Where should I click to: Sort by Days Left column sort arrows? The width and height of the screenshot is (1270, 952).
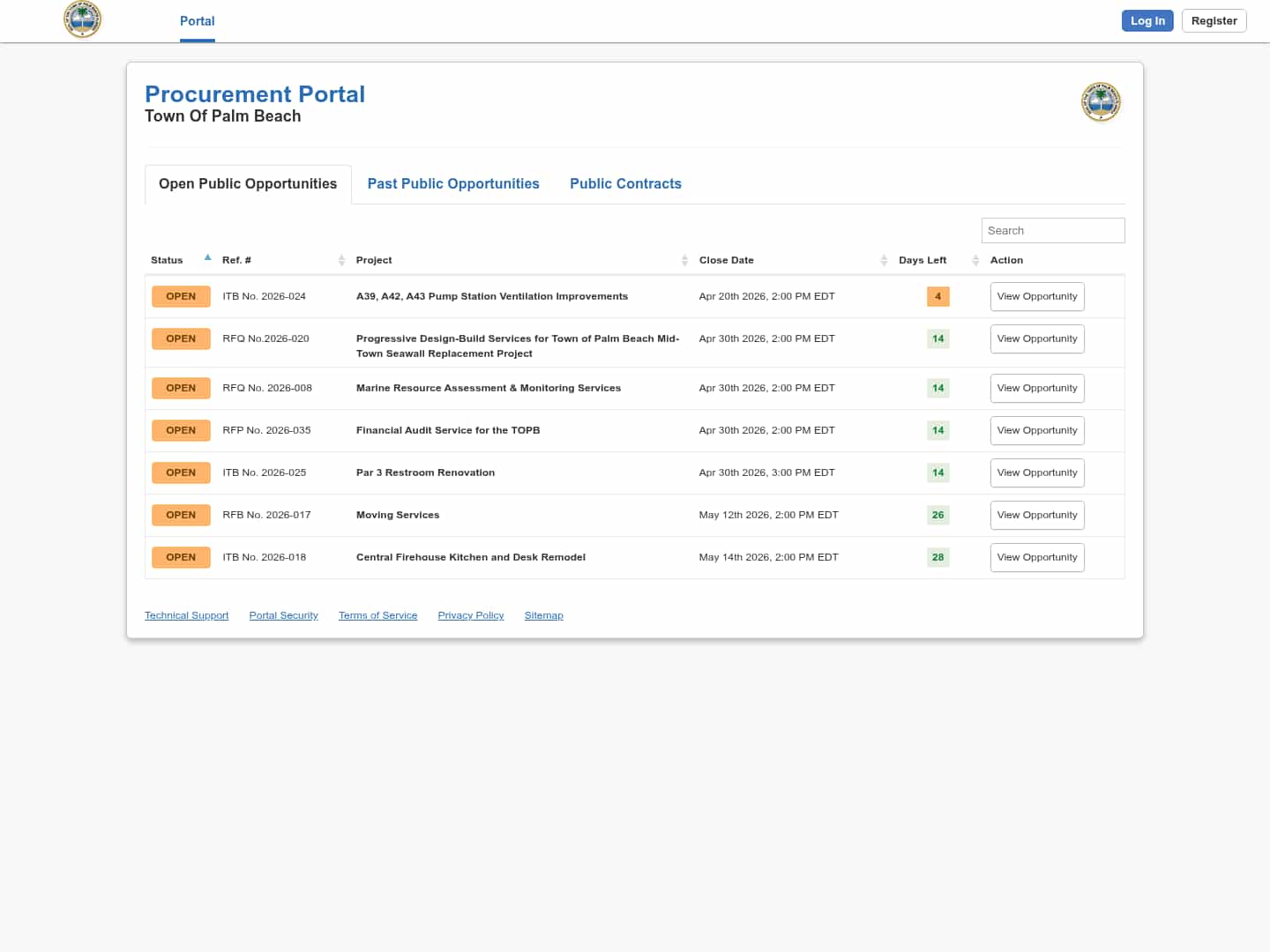975,260
